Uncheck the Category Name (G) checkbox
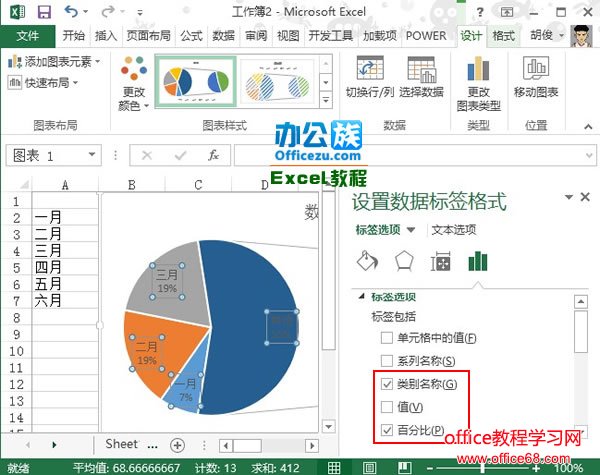The image size is (600, 475). (x=387, y=384)
